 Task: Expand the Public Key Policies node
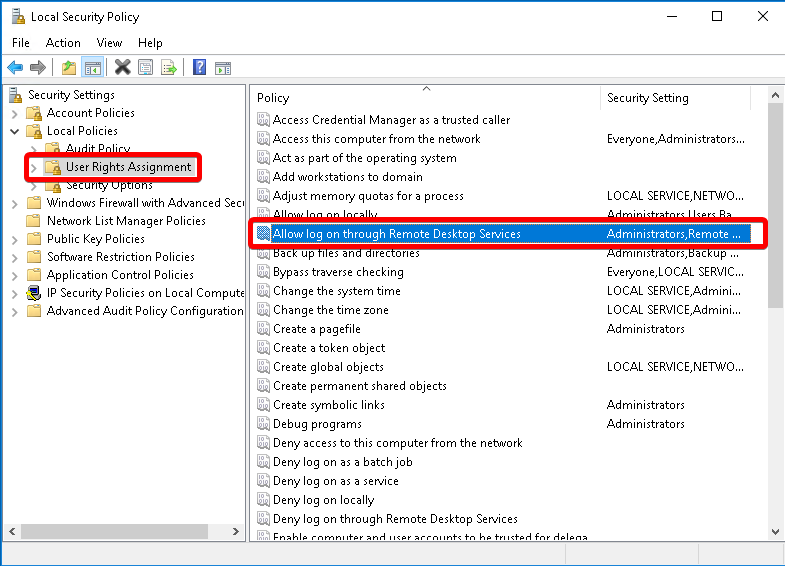(15, 239)
